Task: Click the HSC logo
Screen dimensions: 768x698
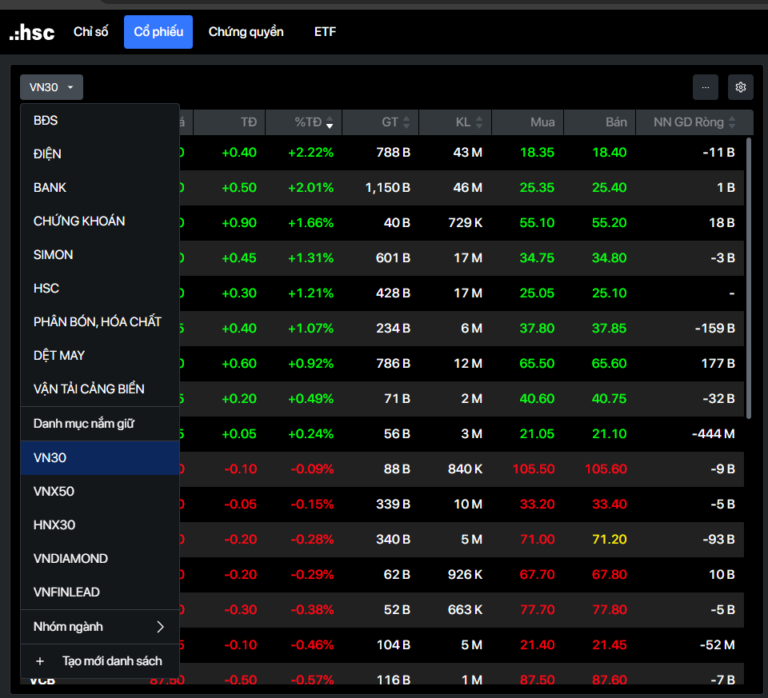Action: [32, 33]
